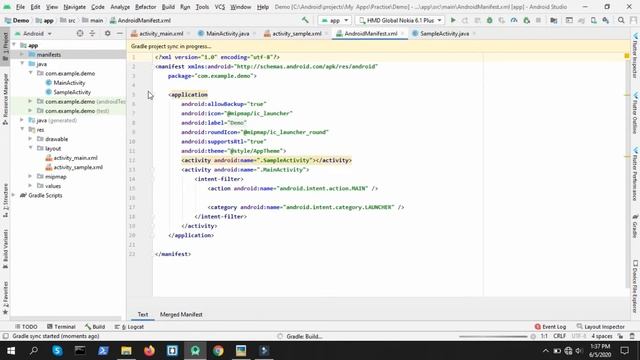Click the Firefox icon in the taskbar
Screen dimensions: 640x360
(149, 351)
